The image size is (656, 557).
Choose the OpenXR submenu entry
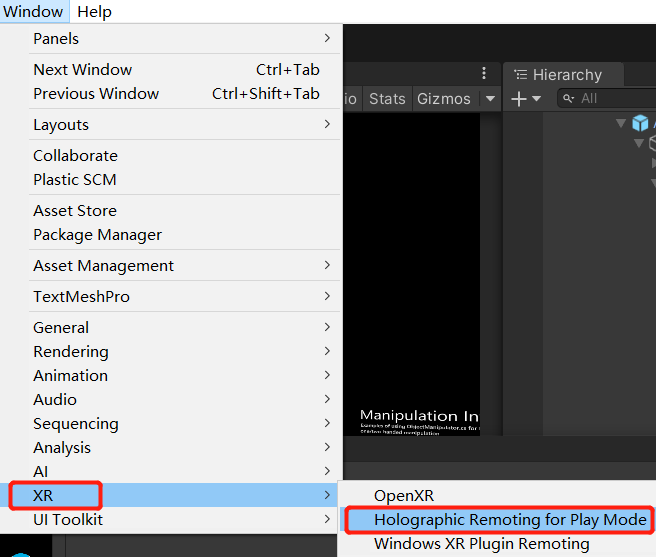pos(404,496)
